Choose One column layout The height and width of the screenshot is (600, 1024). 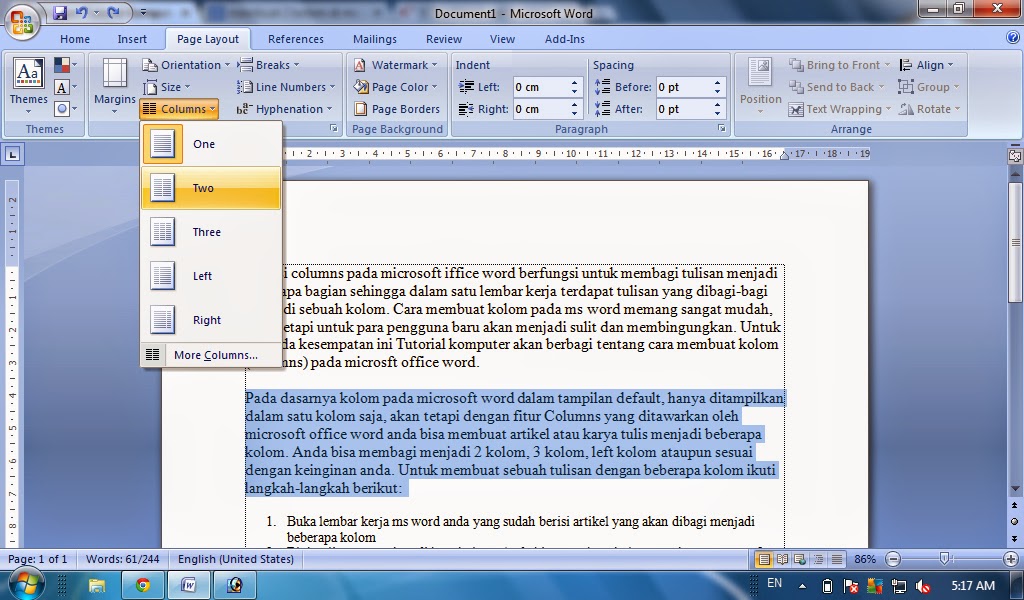coord(211,144)
